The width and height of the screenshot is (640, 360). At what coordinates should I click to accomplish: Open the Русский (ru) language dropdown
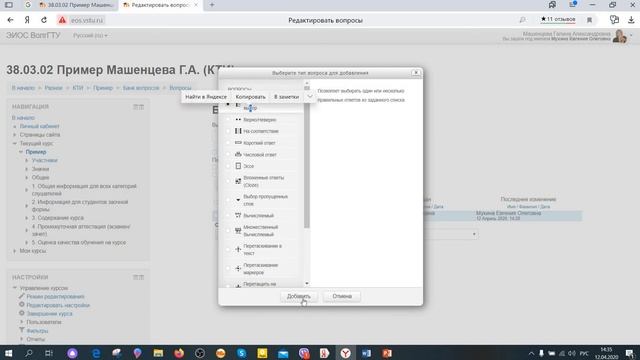tap(90, 36)
